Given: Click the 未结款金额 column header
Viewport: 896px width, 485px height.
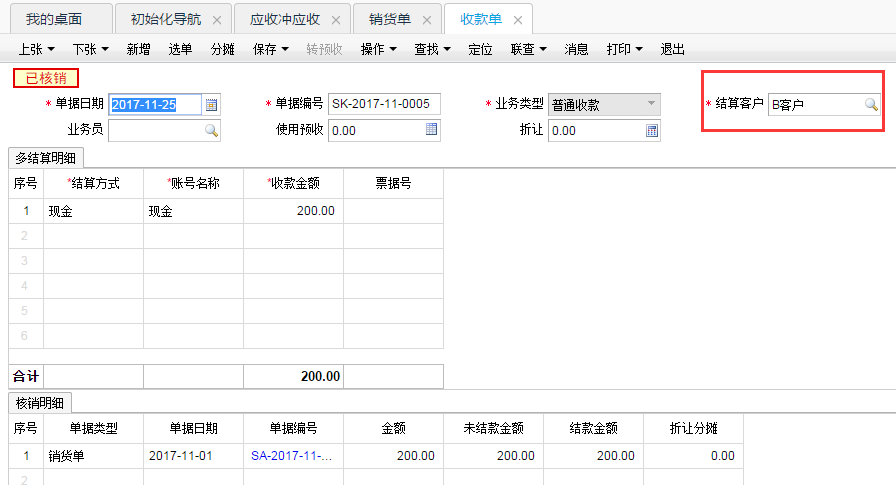Looking at the screenshot, I should click(x=493, y=428).
